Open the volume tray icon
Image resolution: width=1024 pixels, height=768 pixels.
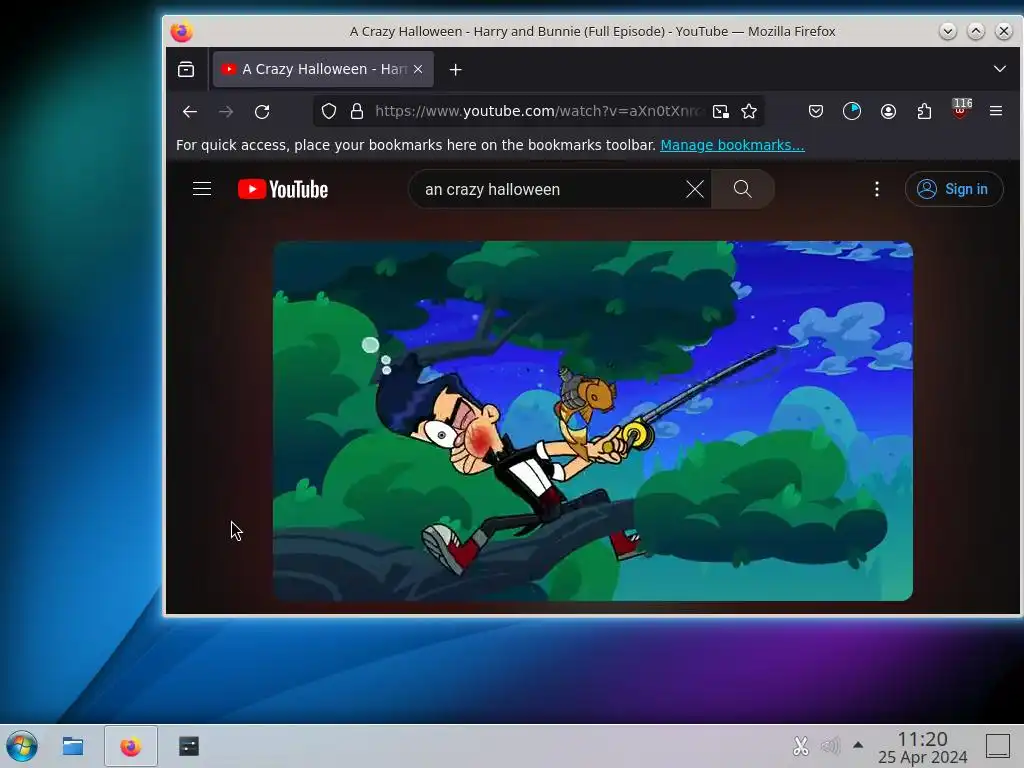[830, 746]
